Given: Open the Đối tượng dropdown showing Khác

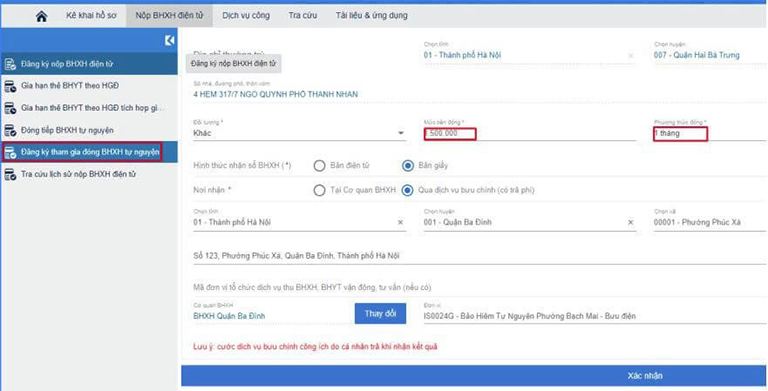Looking at the screenshot, I should coord(299,133).
